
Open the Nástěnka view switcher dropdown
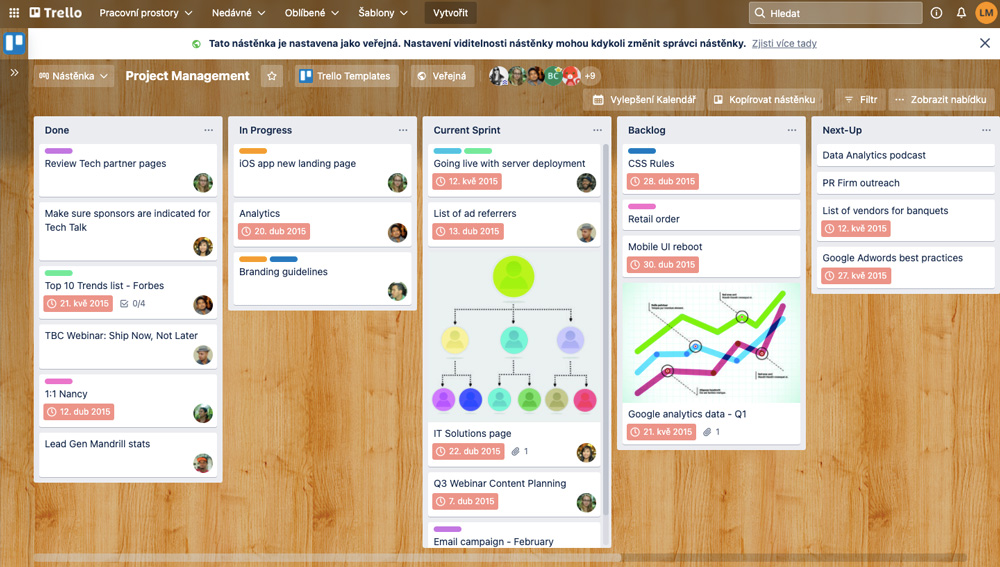click(x=73, y=76)
